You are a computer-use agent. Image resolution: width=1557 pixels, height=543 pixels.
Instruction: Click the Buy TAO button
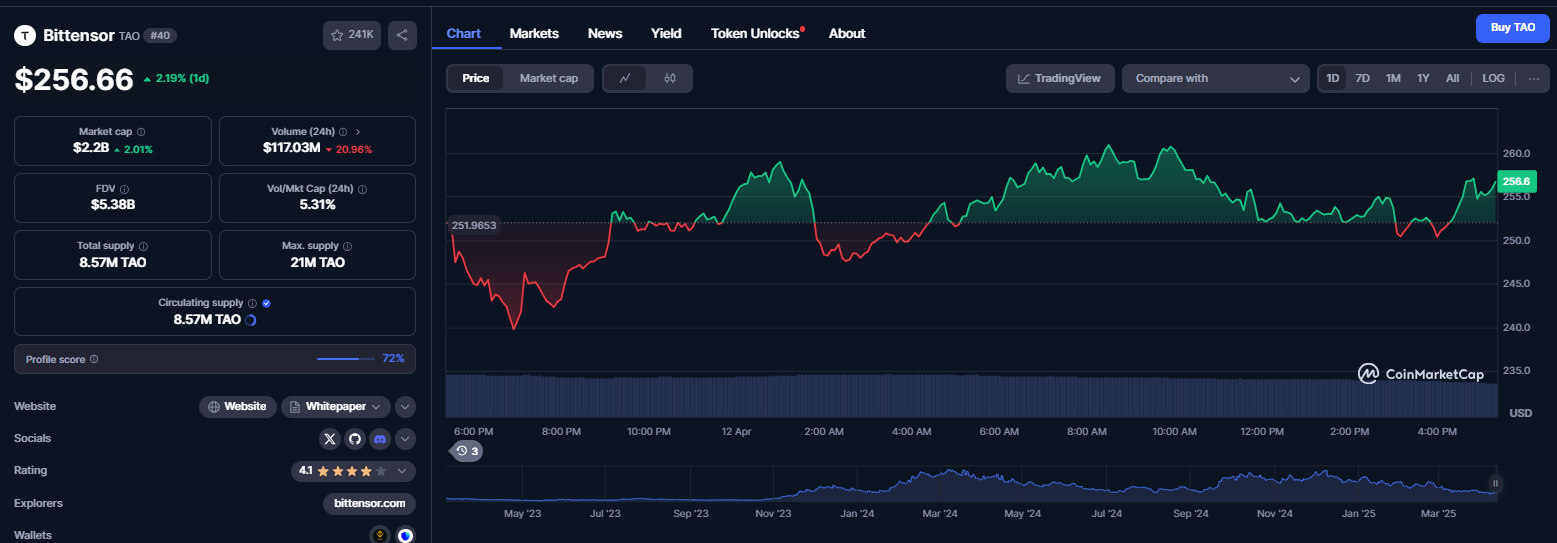point(1512,28)
